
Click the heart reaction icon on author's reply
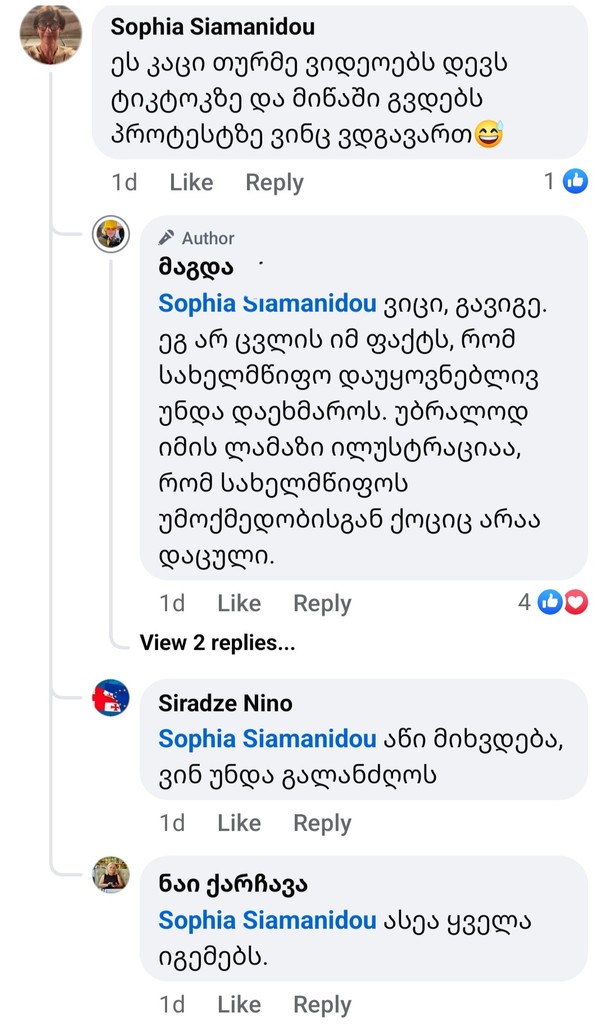pyautogui.click(x=576, y=602)
